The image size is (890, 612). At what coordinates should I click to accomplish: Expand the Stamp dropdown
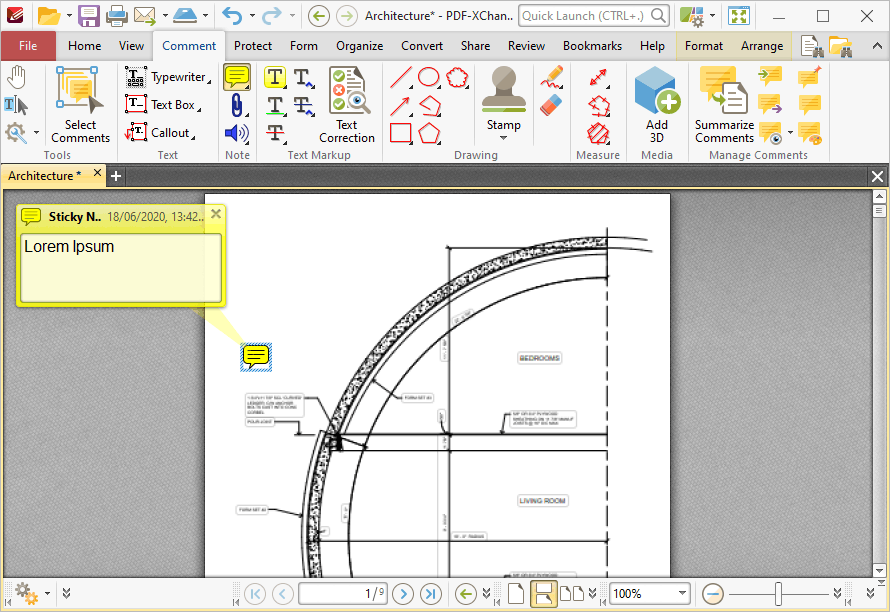(x=503, y=138)
